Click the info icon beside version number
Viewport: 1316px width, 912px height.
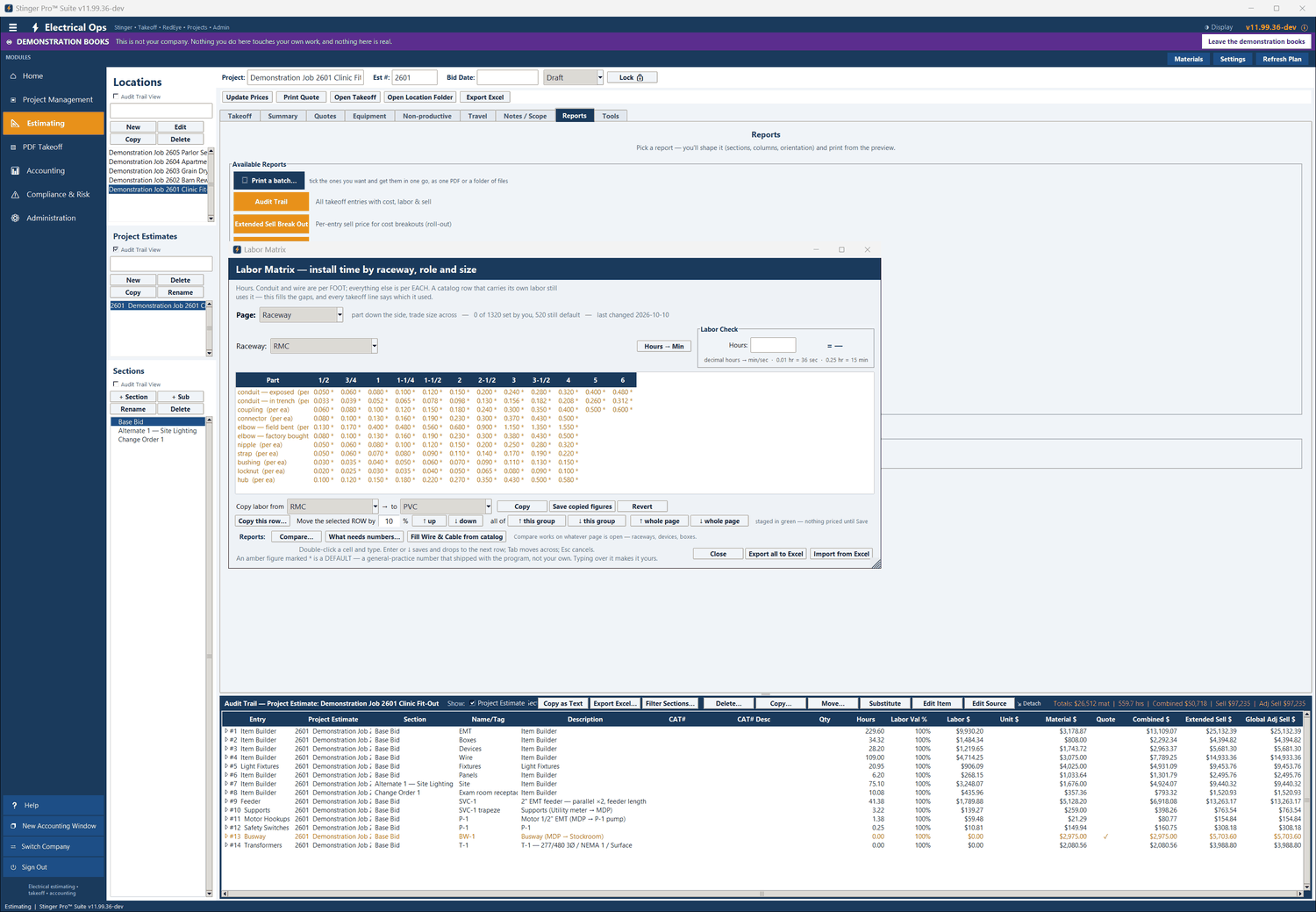click(x=1305, y=27)
